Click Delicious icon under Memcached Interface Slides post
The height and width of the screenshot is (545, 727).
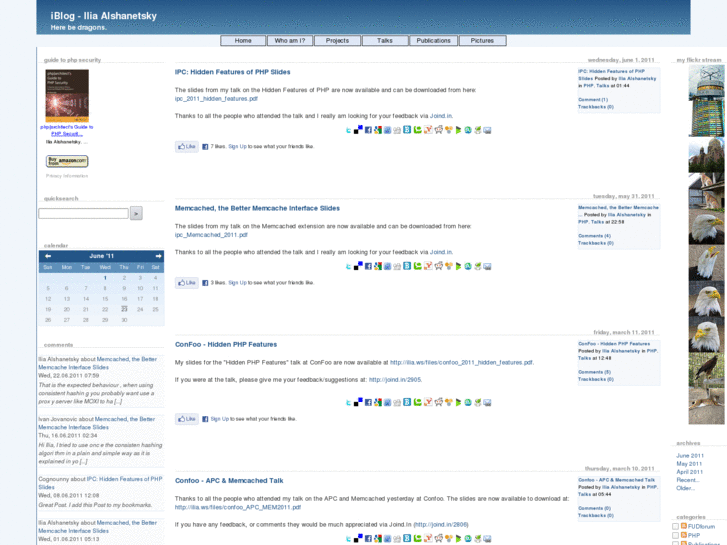click(358, 266)
